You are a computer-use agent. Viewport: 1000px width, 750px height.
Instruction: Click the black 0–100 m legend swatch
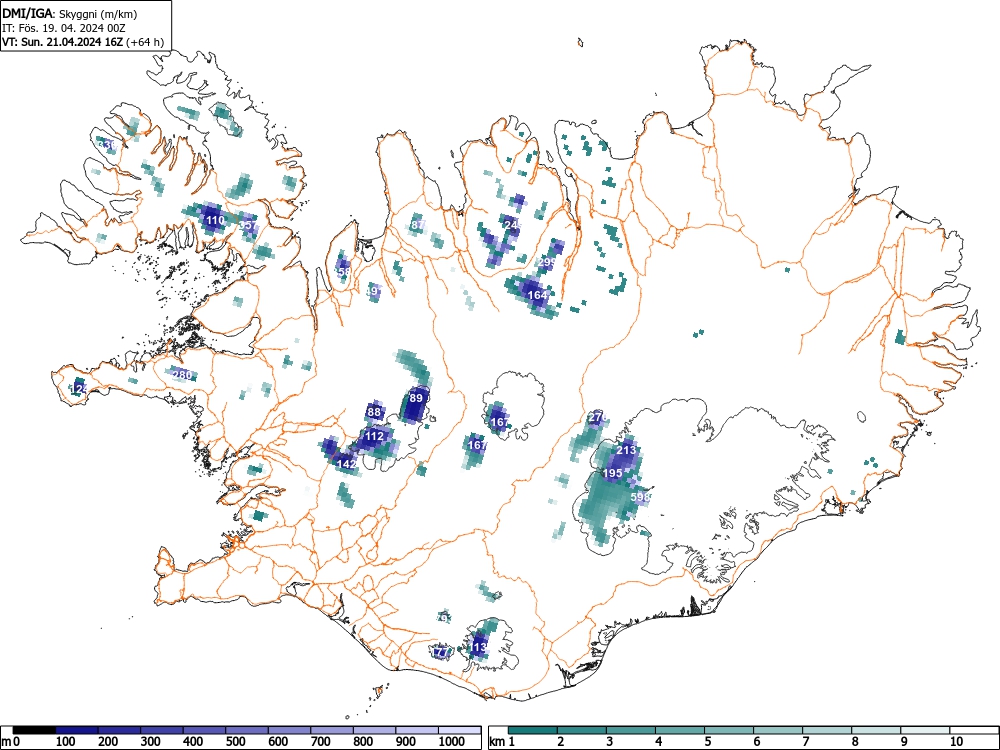point(34,730)
